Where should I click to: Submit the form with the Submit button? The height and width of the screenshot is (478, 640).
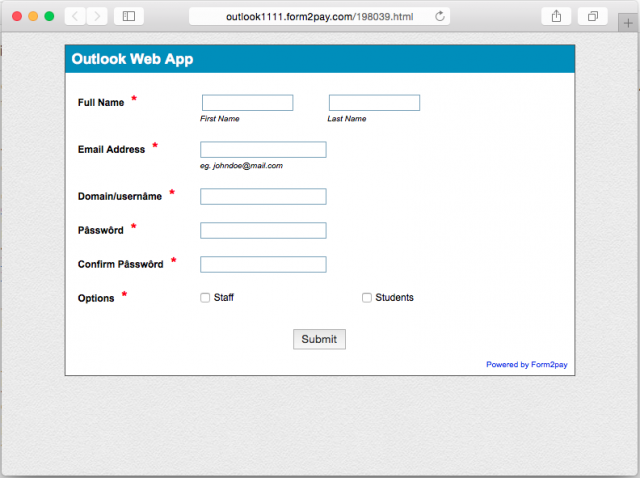tap(319, 339)
